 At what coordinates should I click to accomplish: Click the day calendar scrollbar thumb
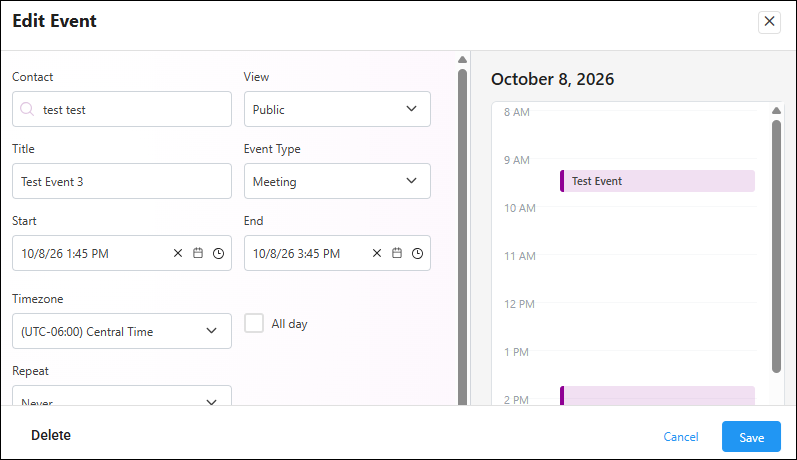(x=776, y=247)
